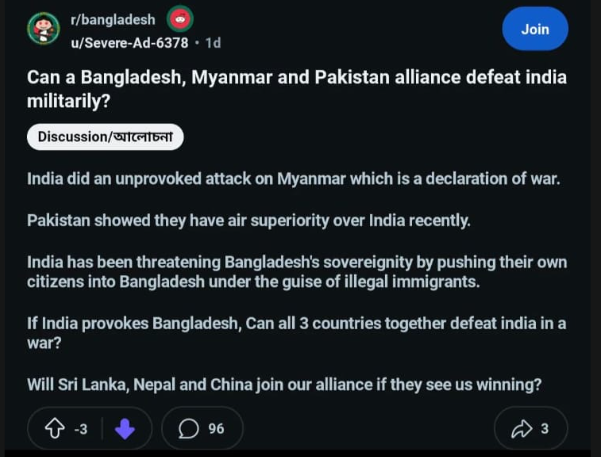Open the r/bangladesh subreddit link
The width and height of the screenshot is (601, 457).
113,20
